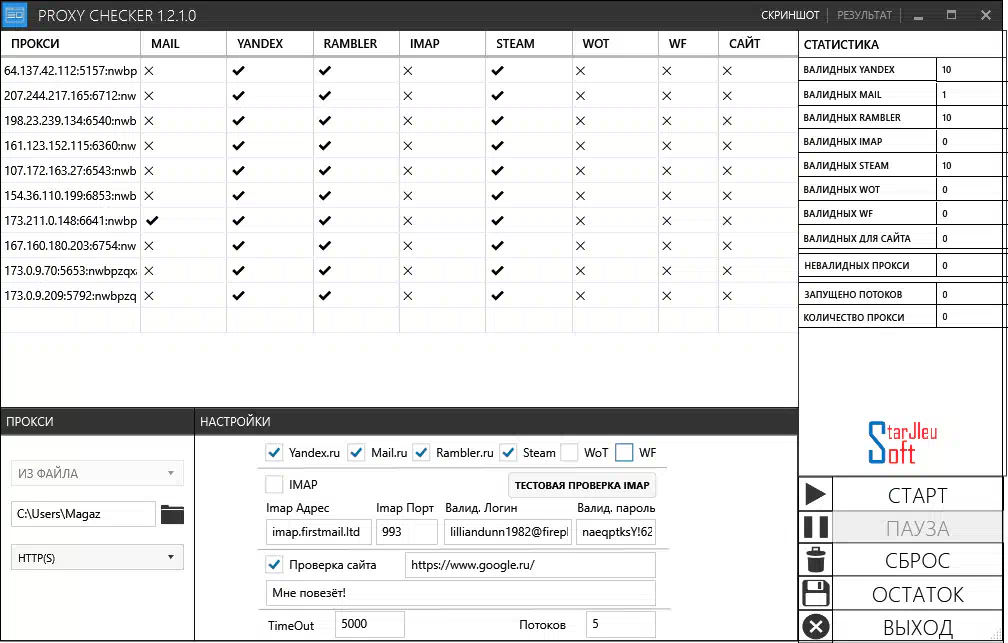Minimize the Proxy Checker window
This screenshot has height=643, width=1008.
point(918,15)
